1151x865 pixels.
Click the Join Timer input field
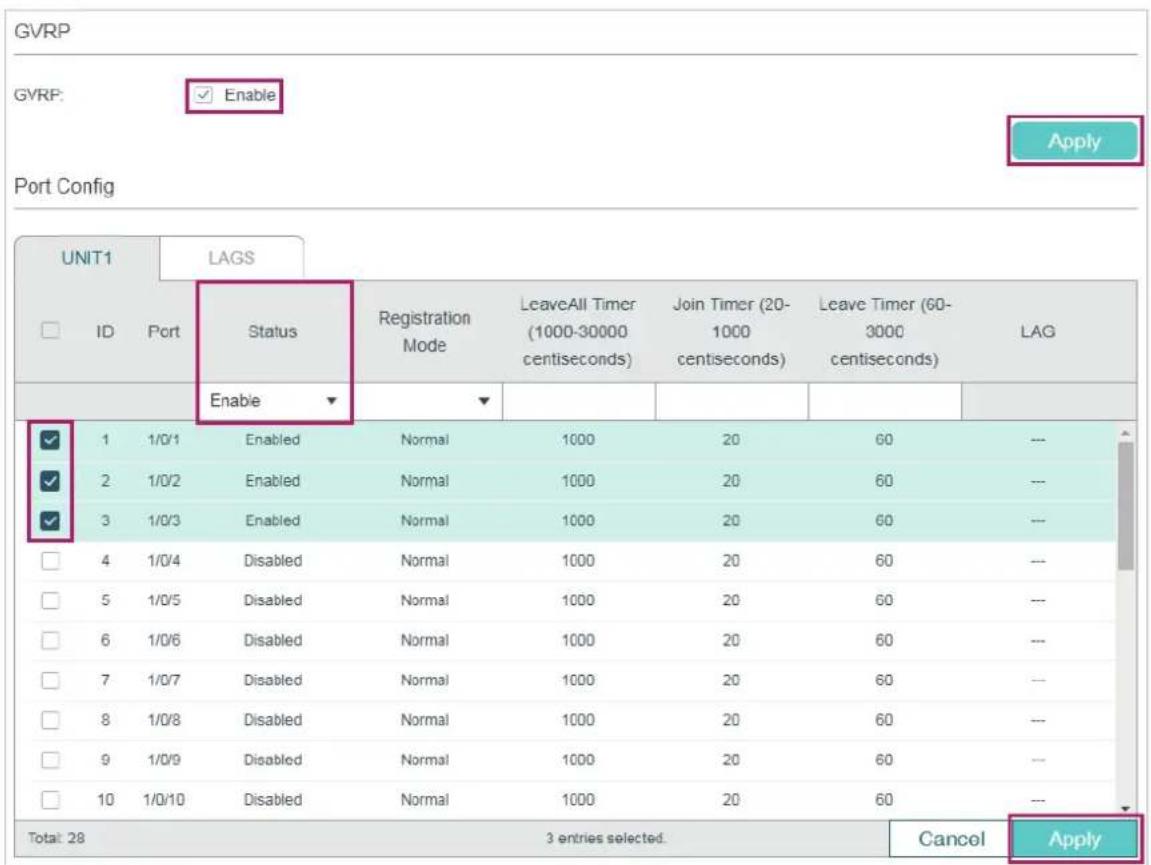731,401
